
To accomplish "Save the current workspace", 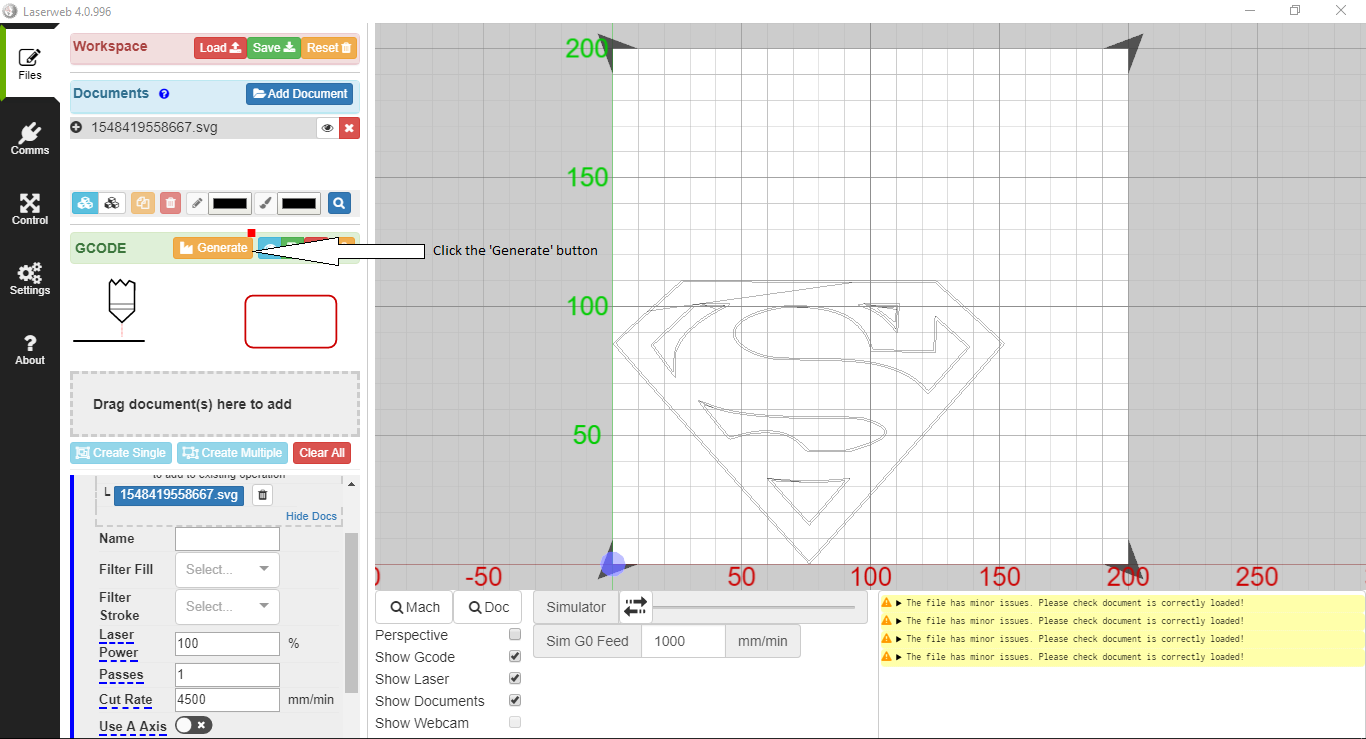I will 273,48.
